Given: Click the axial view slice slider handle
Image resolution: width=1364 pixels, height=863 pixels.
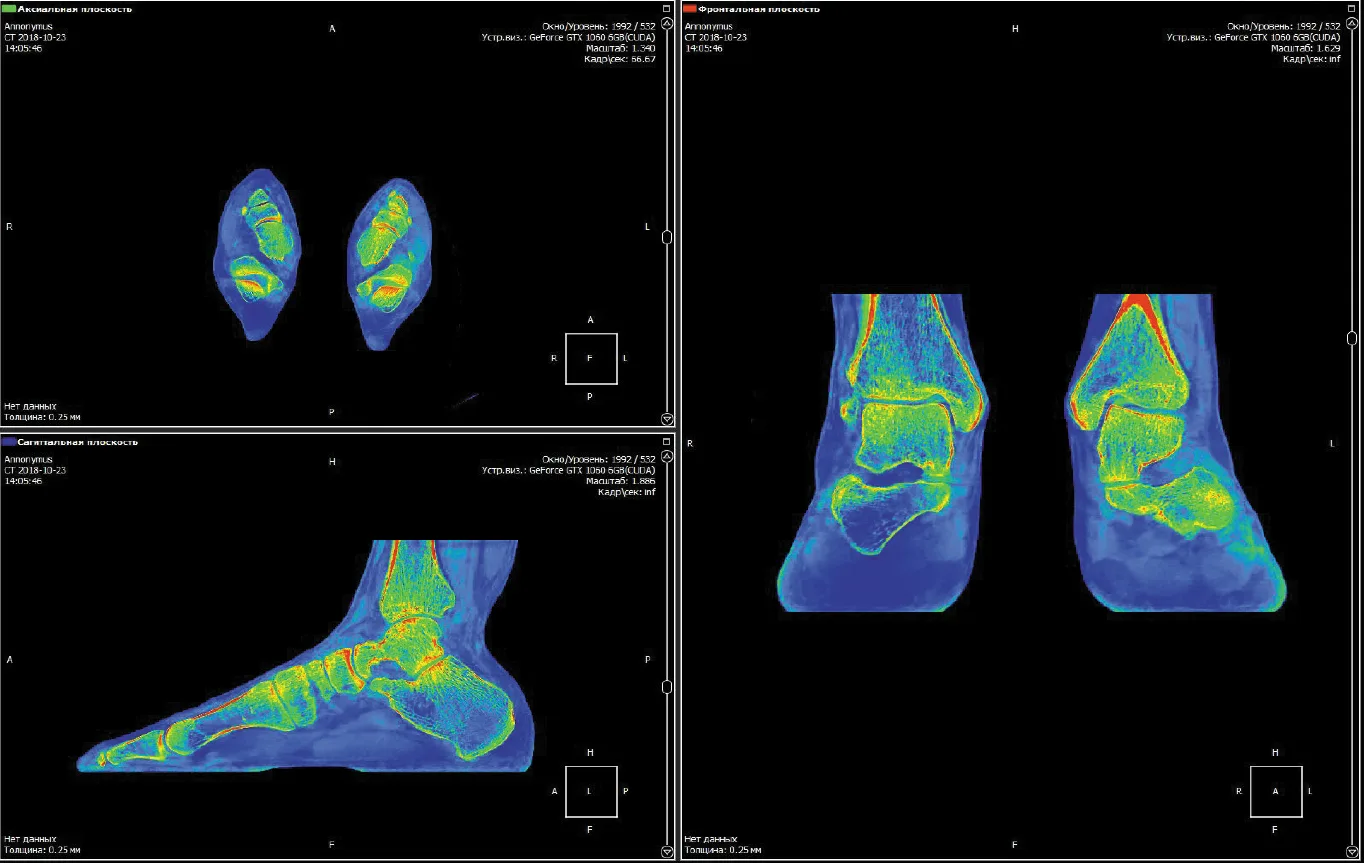Looking at the screenshot, I should [x=667, y=237].
